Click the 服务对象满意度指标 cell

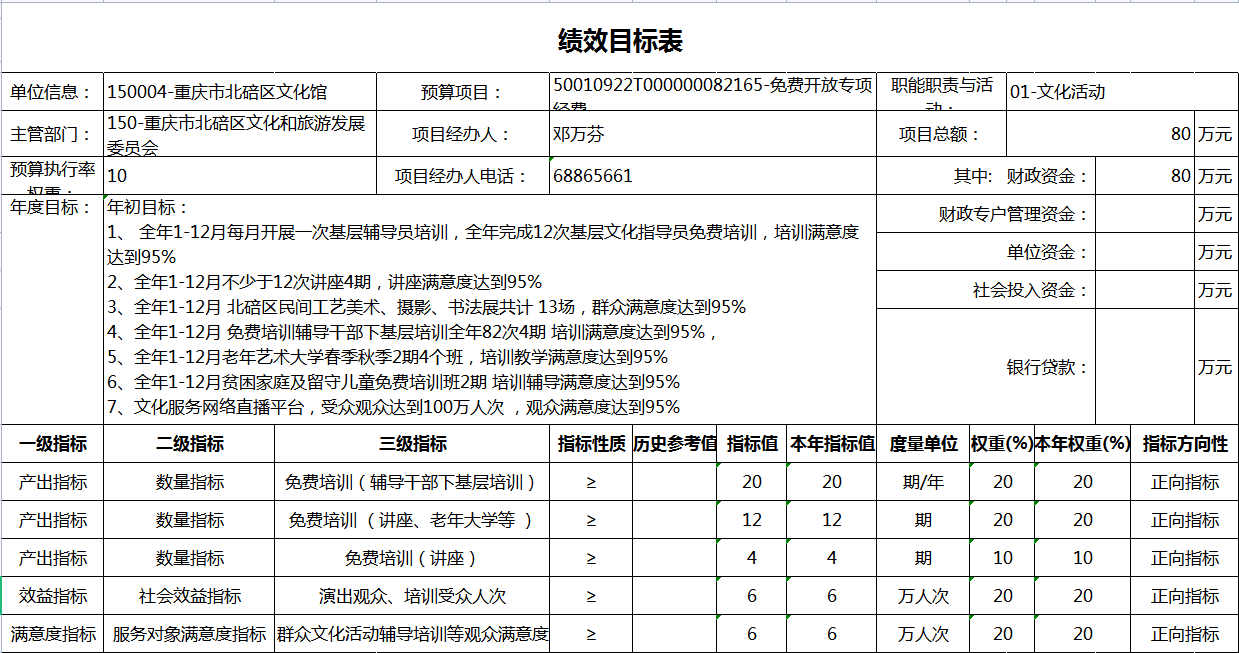point(189,634)
